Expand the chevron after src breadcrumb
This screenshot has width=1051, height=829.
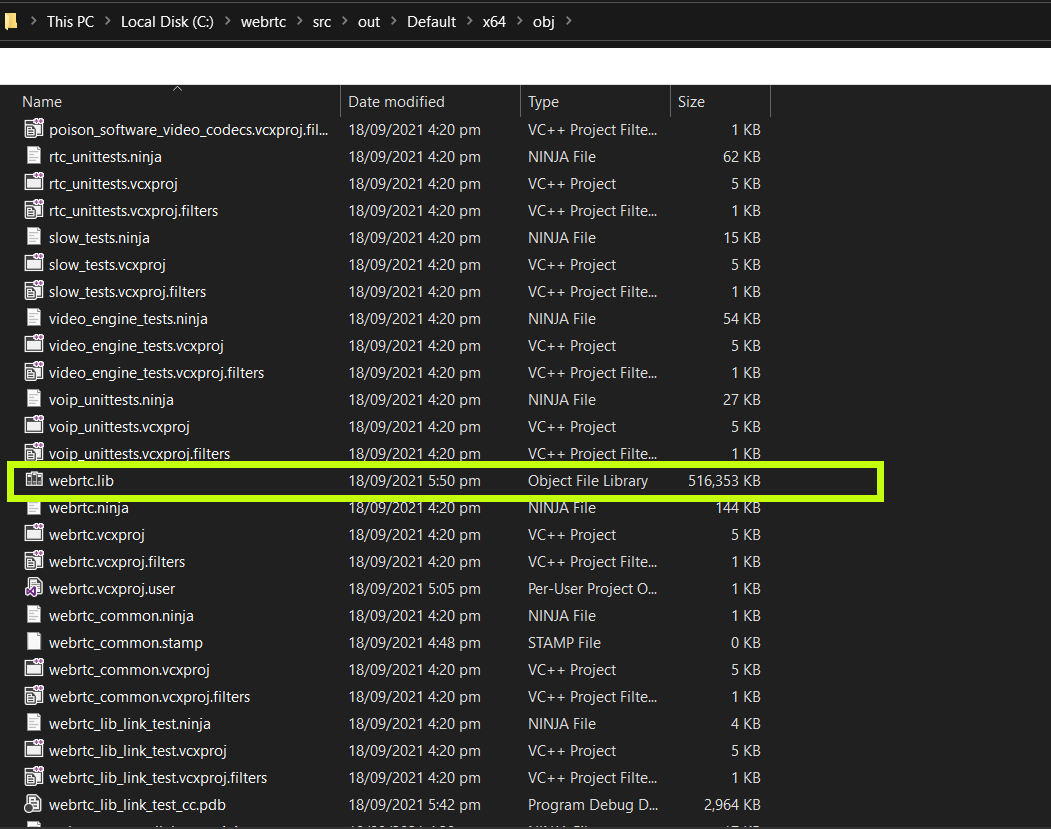tap(345, 21)
